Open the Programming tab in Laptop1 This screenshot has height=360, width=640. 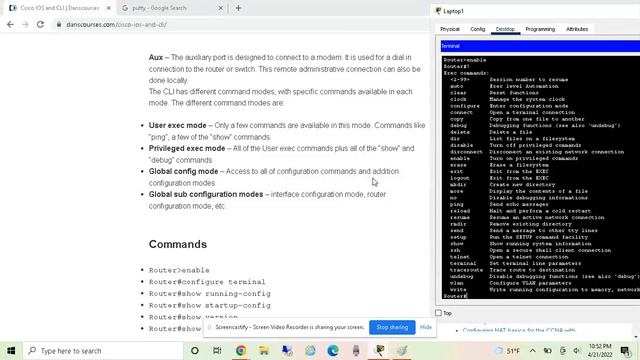540,29
